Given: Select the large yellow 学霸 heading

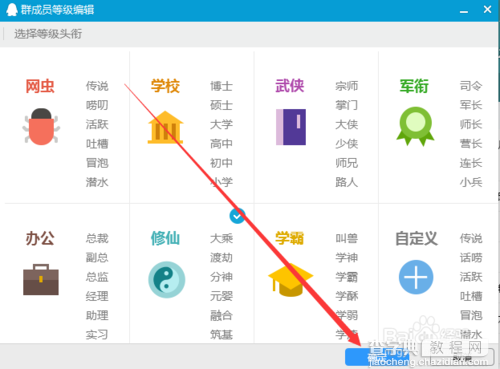Looking at the screenshot, I should [290, 238].
